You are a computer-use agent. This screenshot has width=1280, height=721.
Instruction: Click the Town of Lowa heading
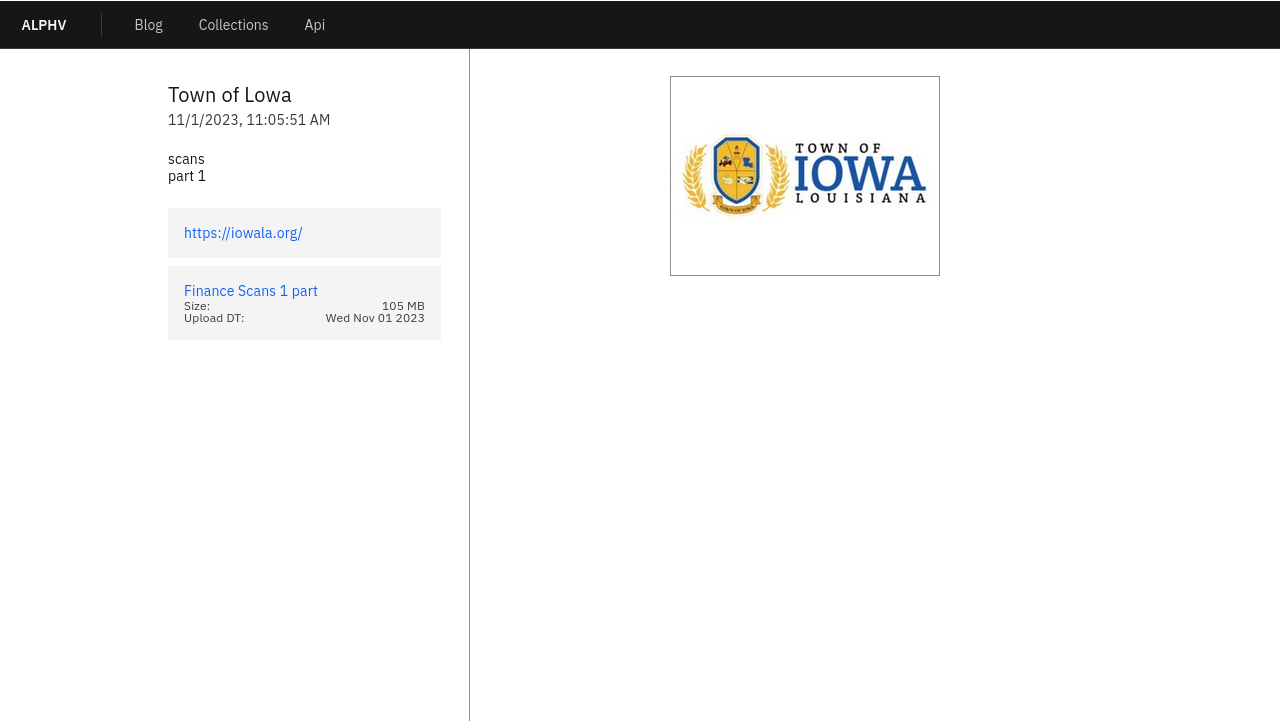(x=230, y=95)
